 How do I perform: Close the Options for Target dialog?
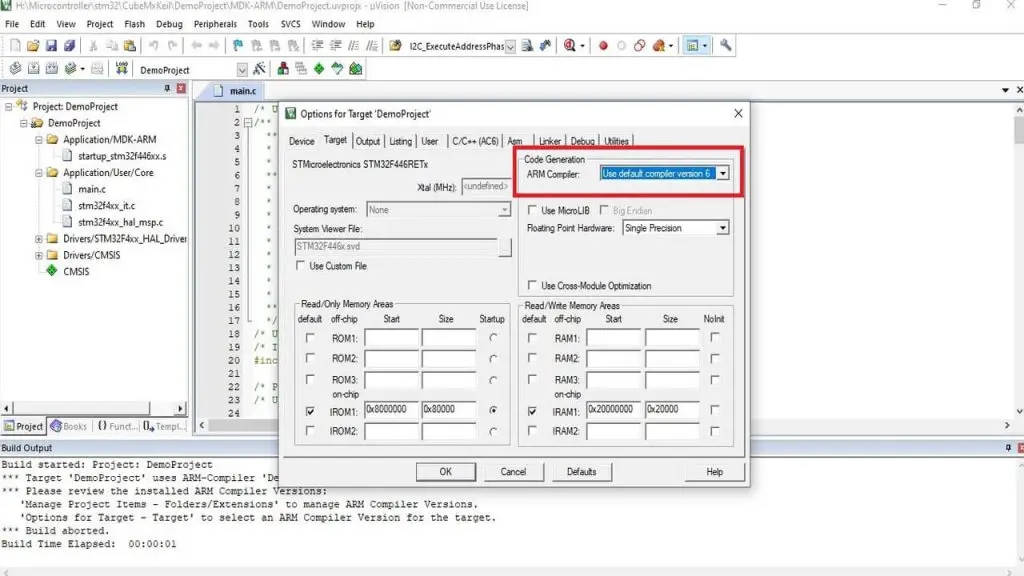[738, 114]
